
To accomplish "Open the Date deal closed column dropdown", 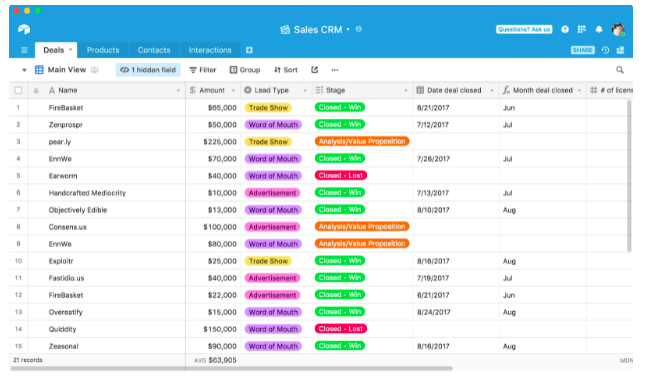I will point(492,90).
